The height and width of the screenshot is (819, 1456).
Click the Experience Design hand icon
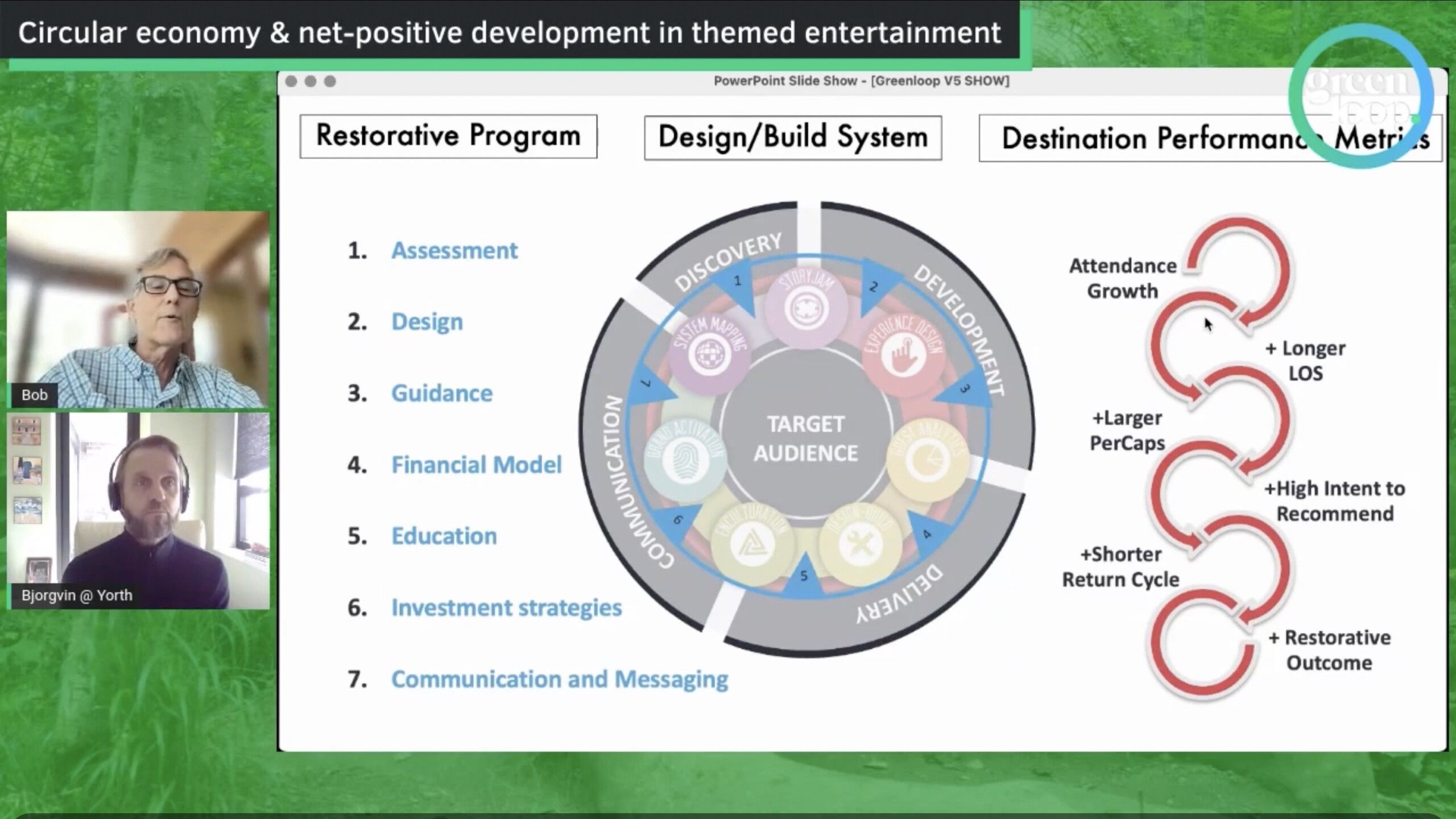(904, 354)
